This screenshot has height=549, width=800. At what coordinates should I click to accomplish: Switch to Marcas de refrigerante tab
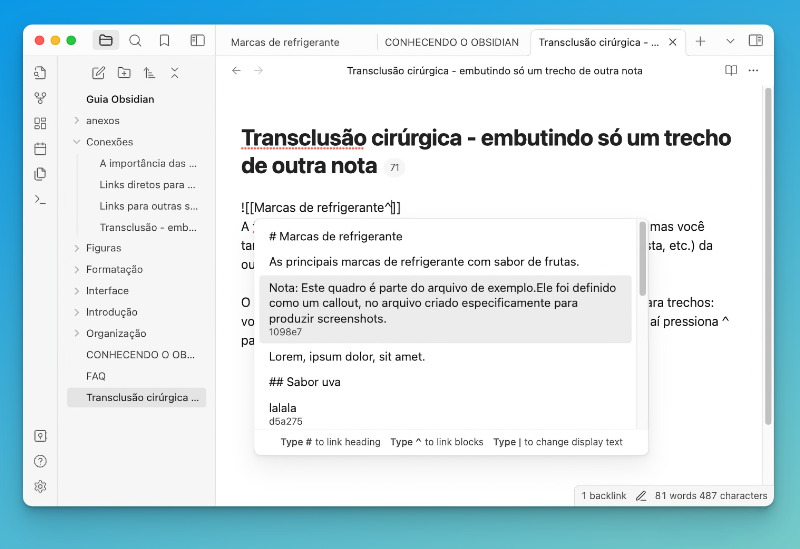click(285, 42)
